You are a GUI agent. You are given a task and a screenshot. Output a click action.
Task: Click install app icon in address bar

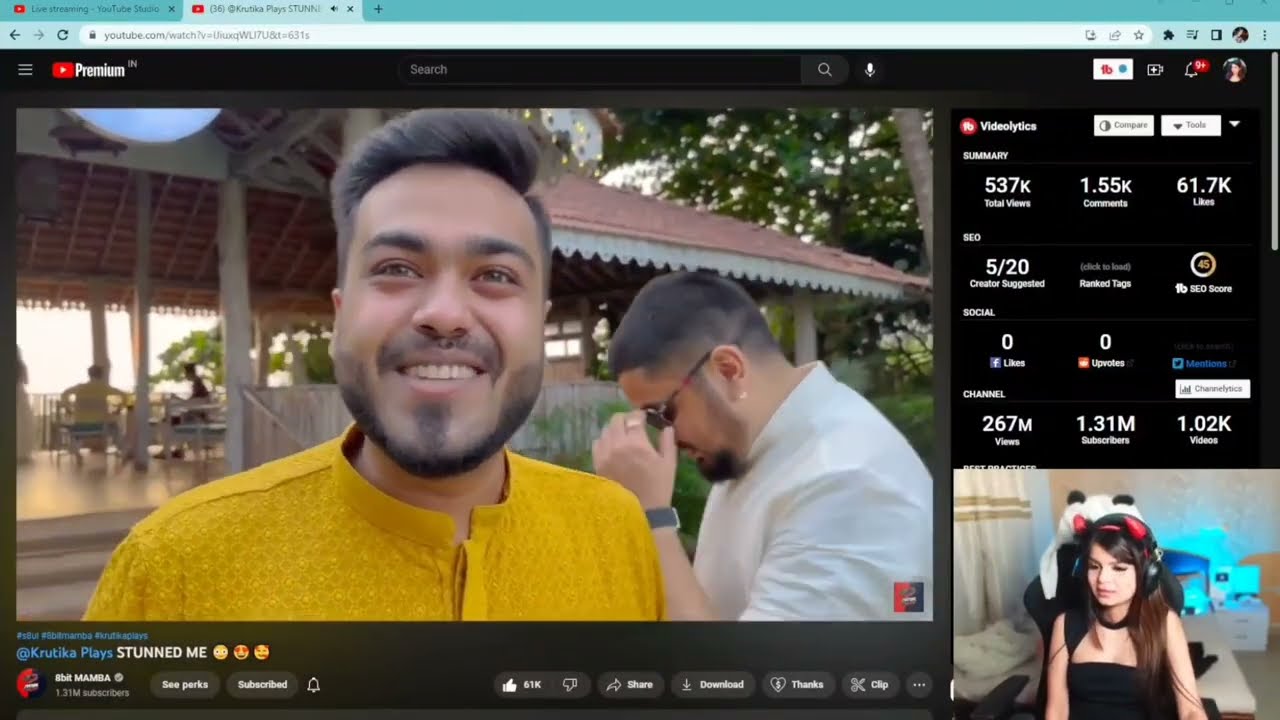pos(1090,35)
